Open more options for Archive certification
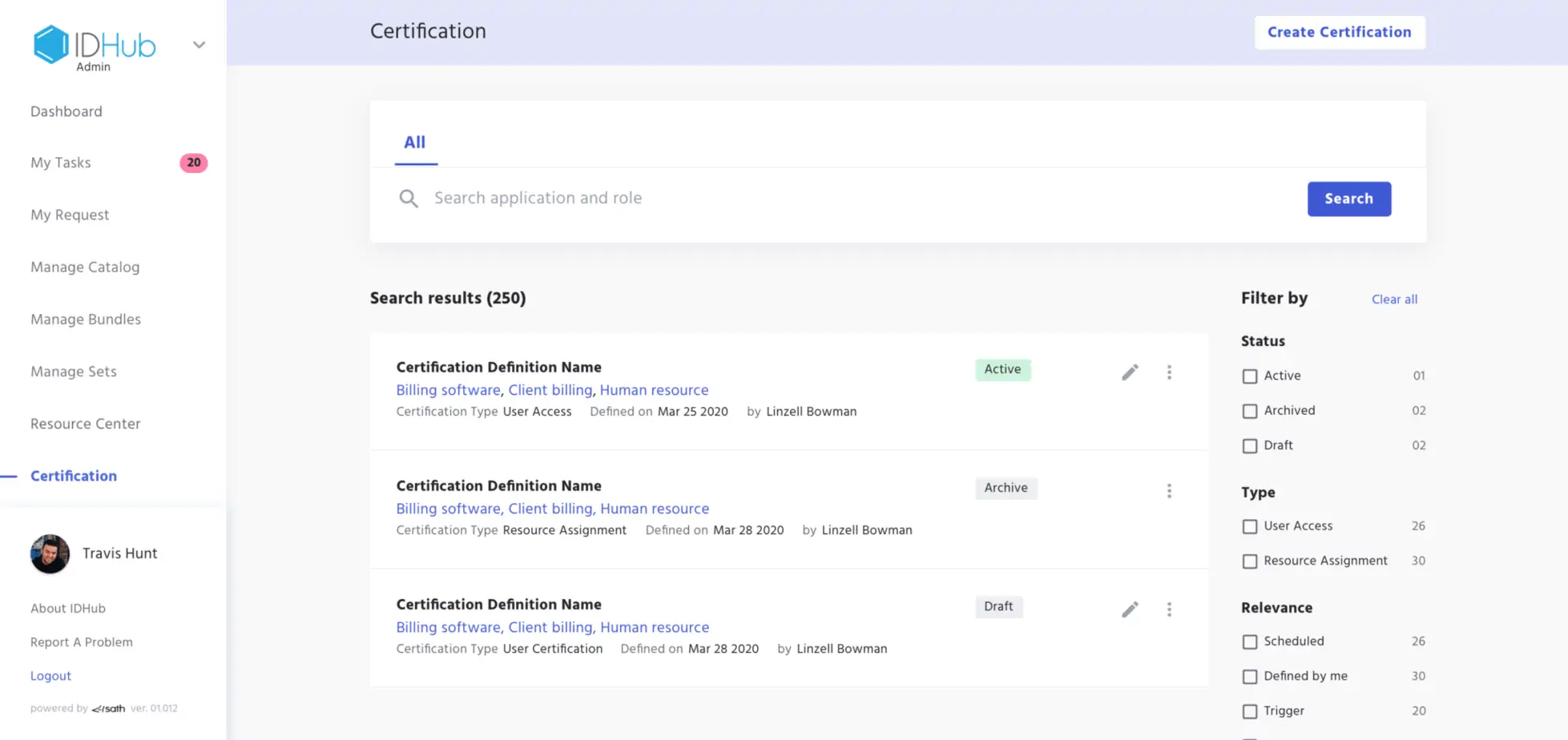The image size is (1568, 740). 1169,491
